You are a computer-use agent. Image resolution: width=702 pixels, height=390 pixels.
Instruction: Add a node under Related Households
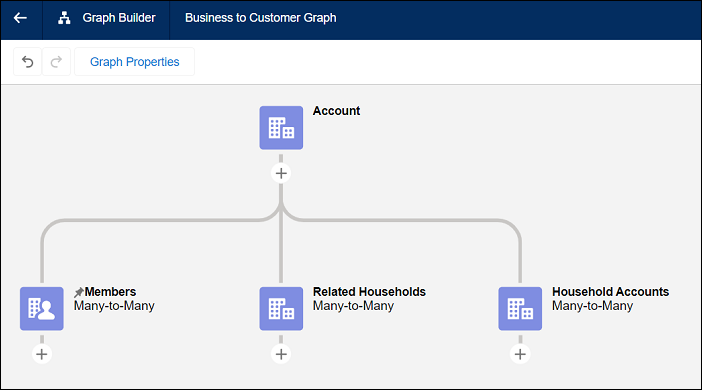(x=281, y=354)
